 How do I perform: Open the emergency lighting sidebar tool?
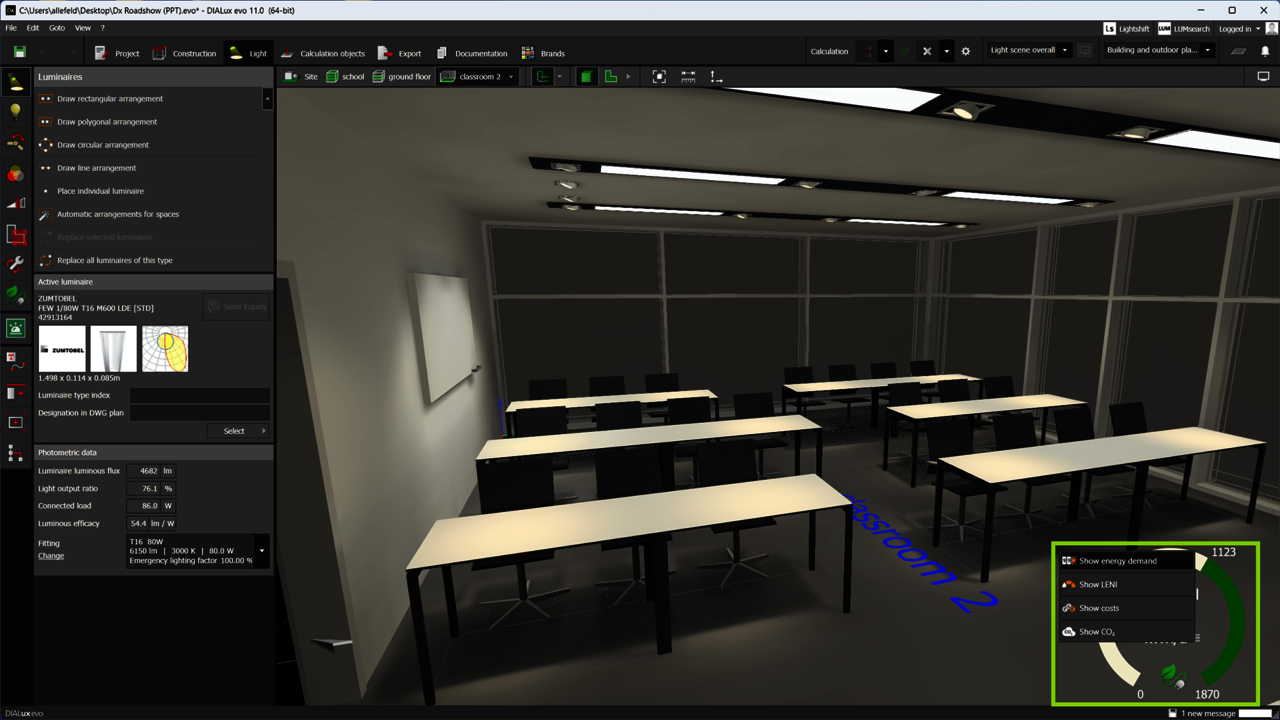coord(16,328)
